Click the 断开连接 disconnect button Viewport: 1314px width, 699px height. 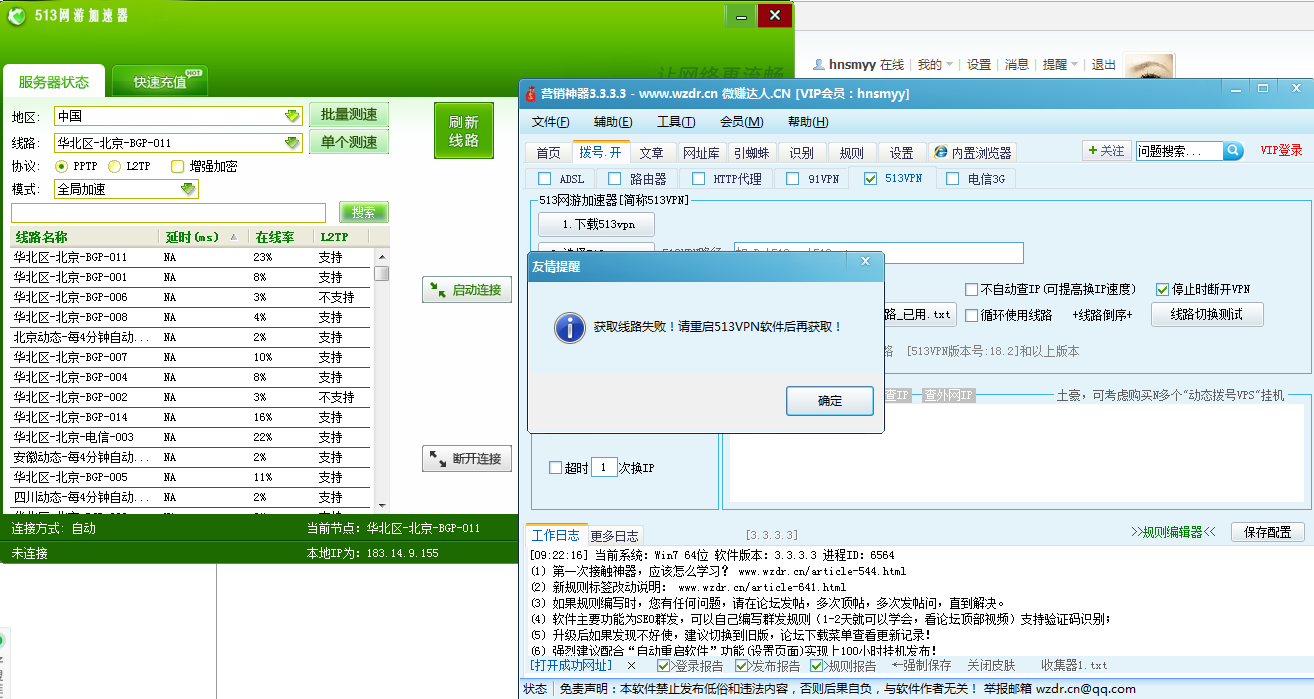[466, 459]
